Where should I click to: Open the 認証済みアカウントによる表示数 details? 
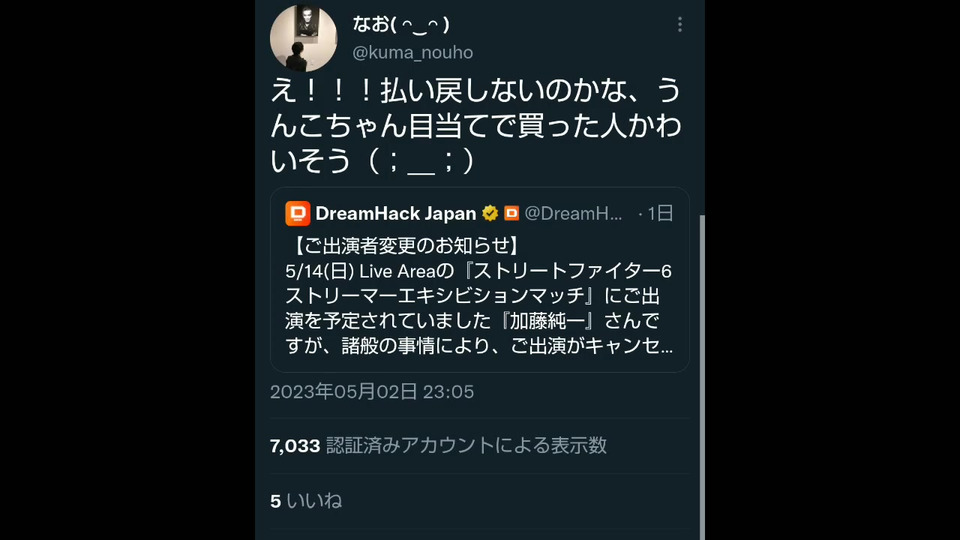(466, 446)
